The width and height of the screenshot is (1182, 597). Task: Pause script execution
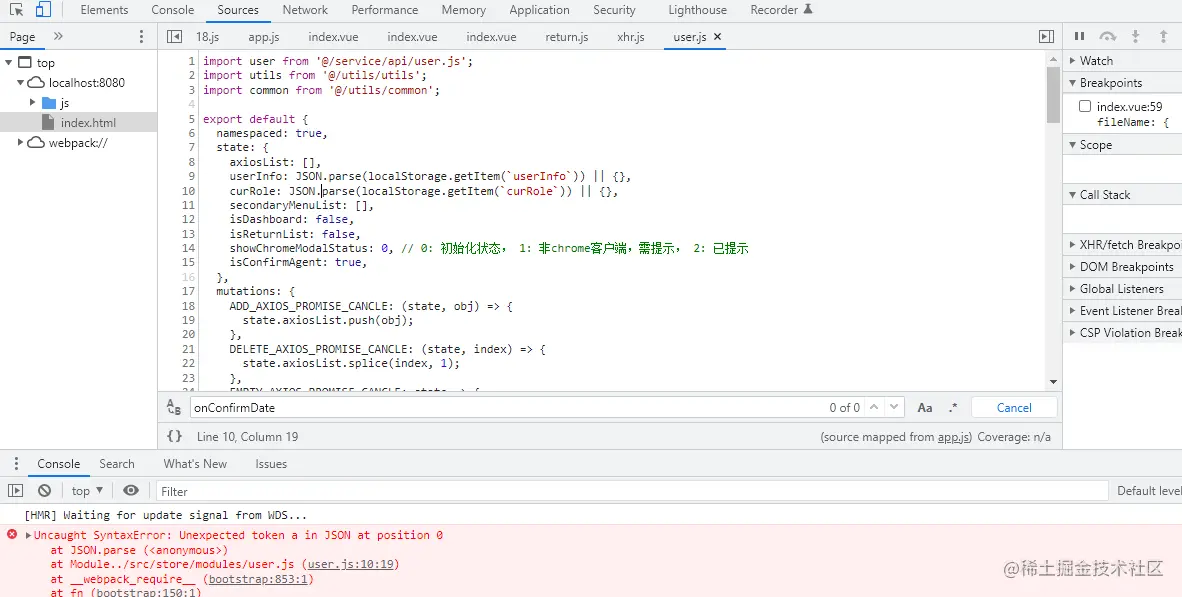coord(1079,36)
